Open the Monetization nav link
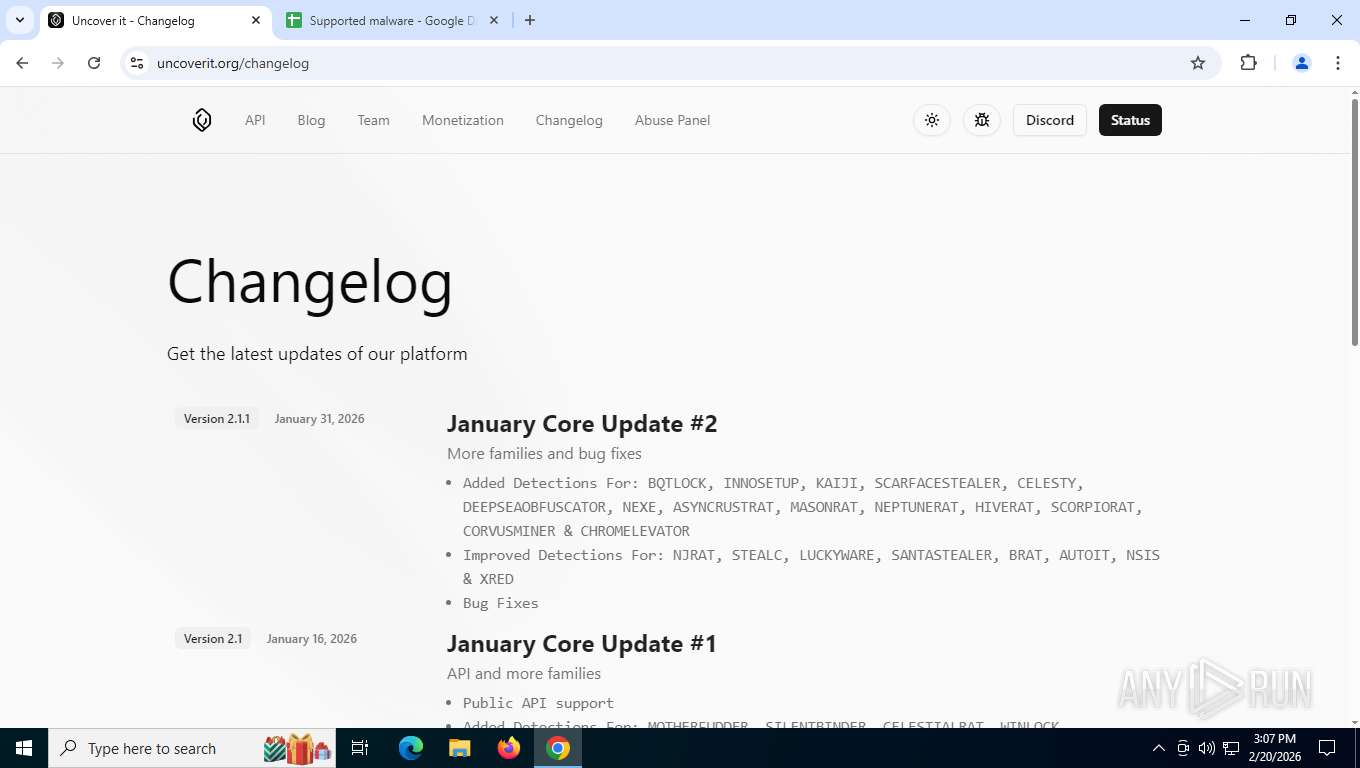 pos(463,120)
